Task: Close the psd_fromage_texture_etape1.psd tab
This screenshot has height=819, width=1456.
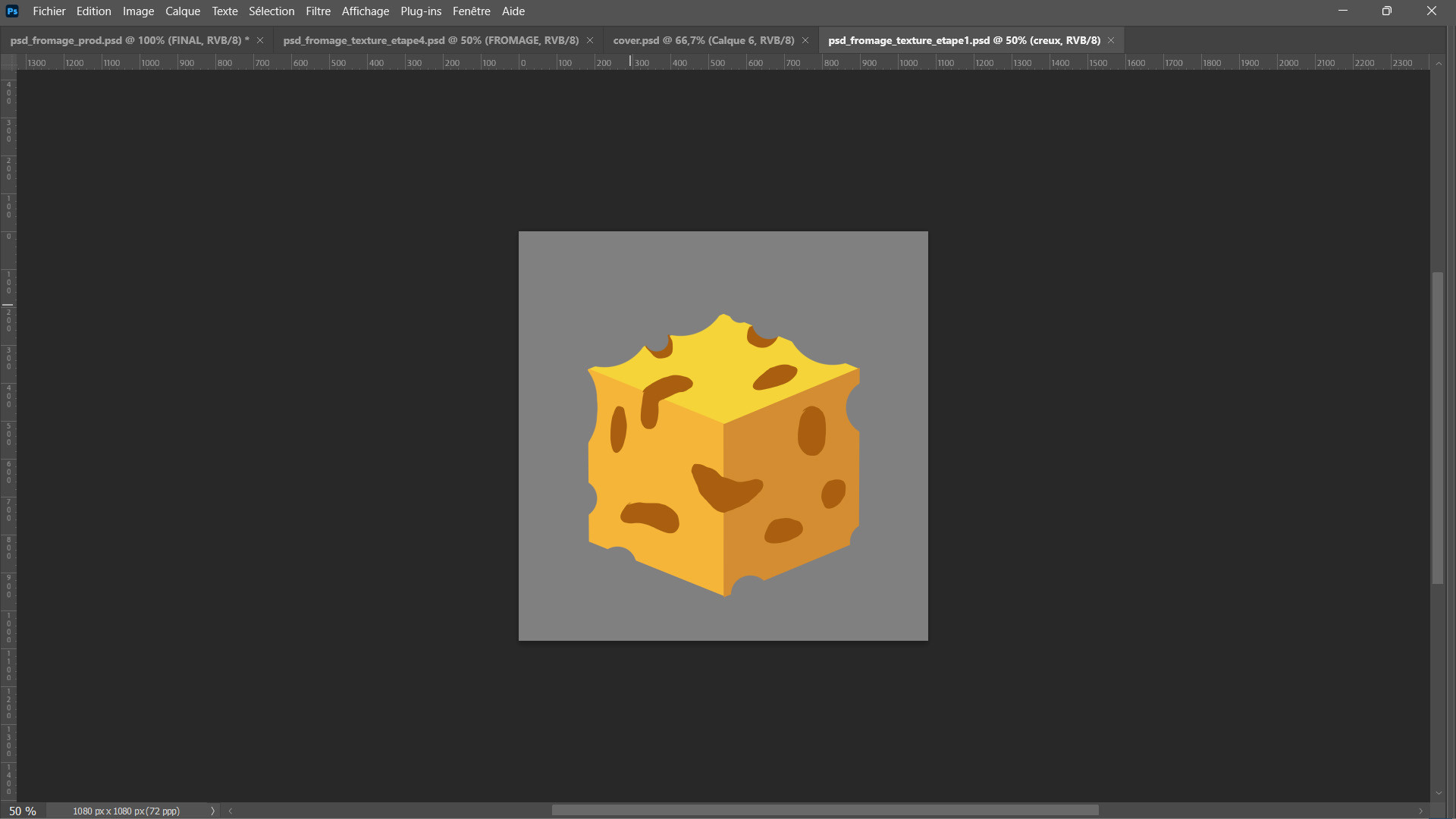Action: coord(1111,40)
